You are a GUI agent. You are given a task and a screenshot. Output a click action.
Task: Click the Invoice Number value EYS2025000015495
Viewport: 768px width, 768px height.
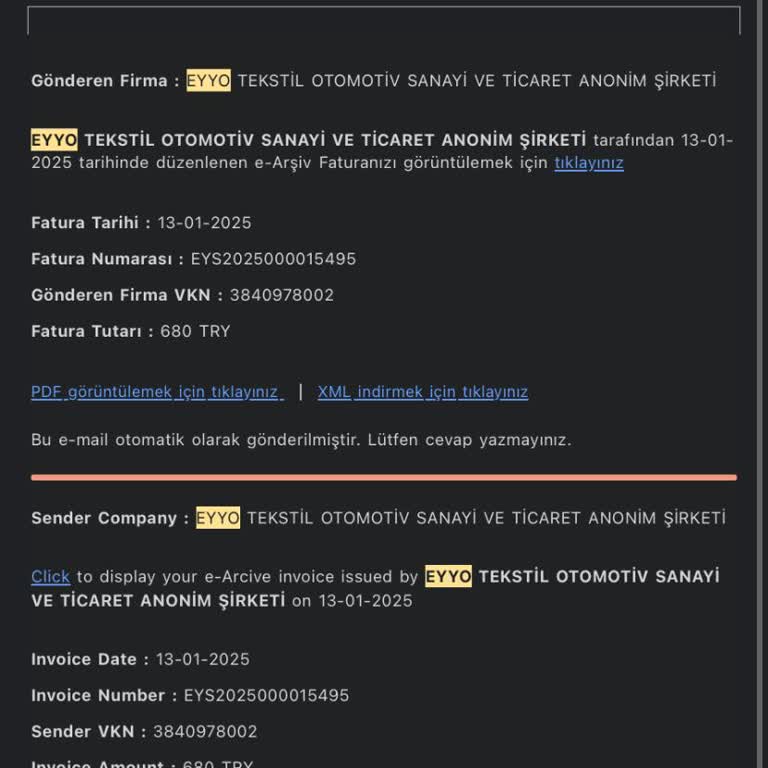(x=266, y=696)
